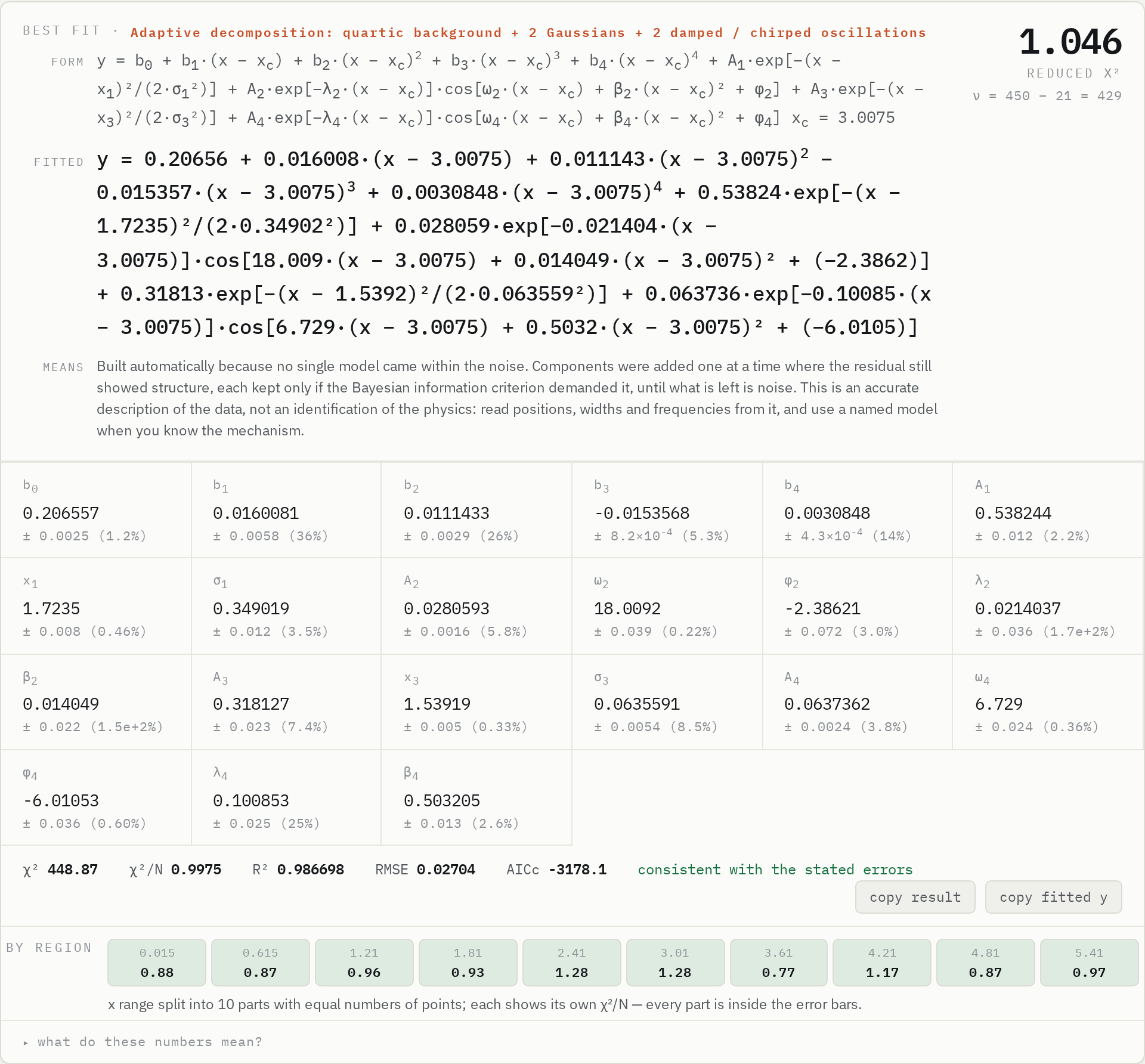Click the φ₄ value -6.01053

pyautogui.click(x=61, y=801)
